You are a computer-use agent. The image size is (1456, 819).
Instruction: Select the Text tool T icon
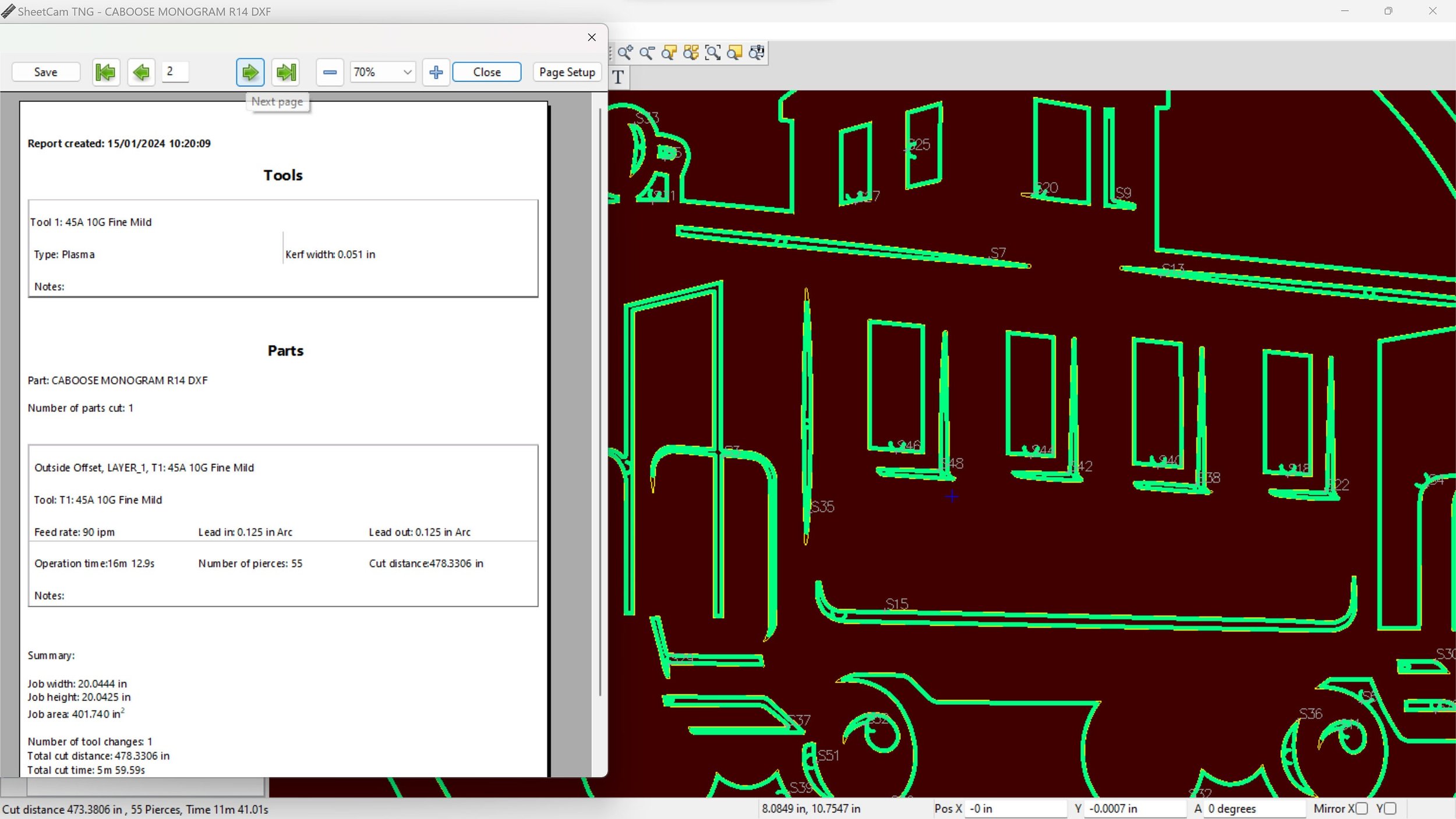(x=619, y=77)
